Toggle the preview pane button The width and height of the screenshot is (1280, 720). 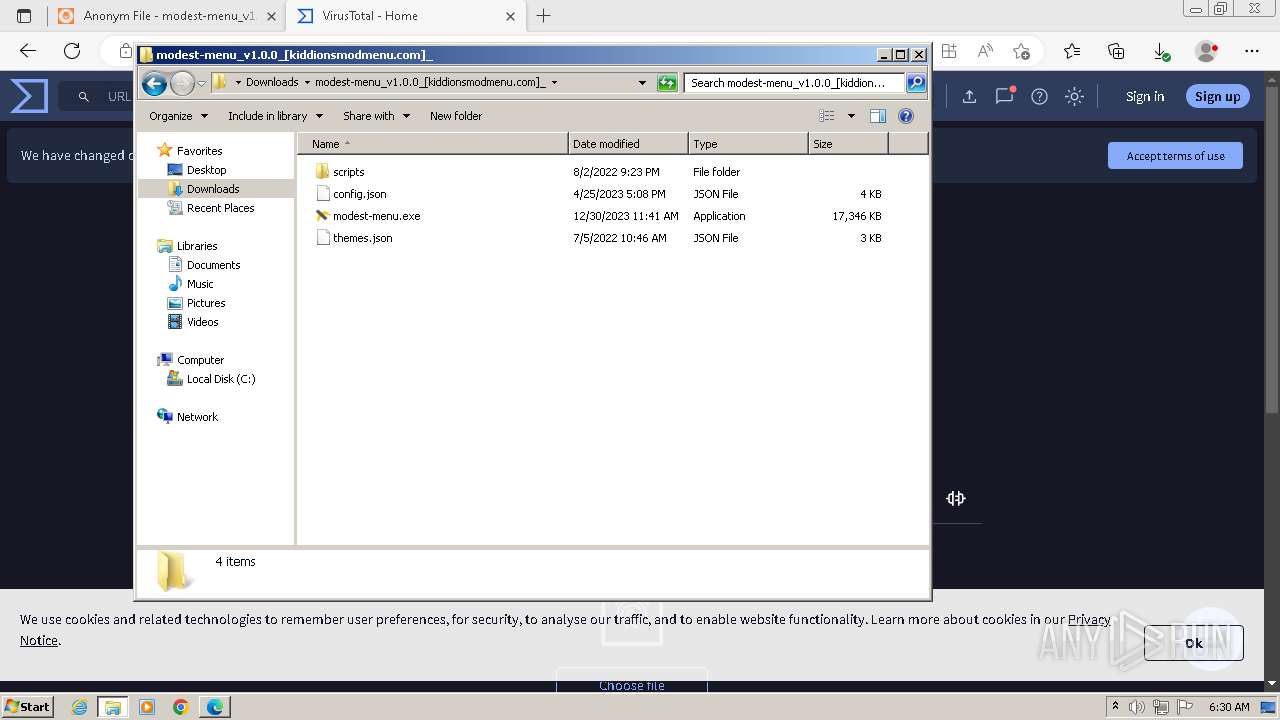[878, 116]
